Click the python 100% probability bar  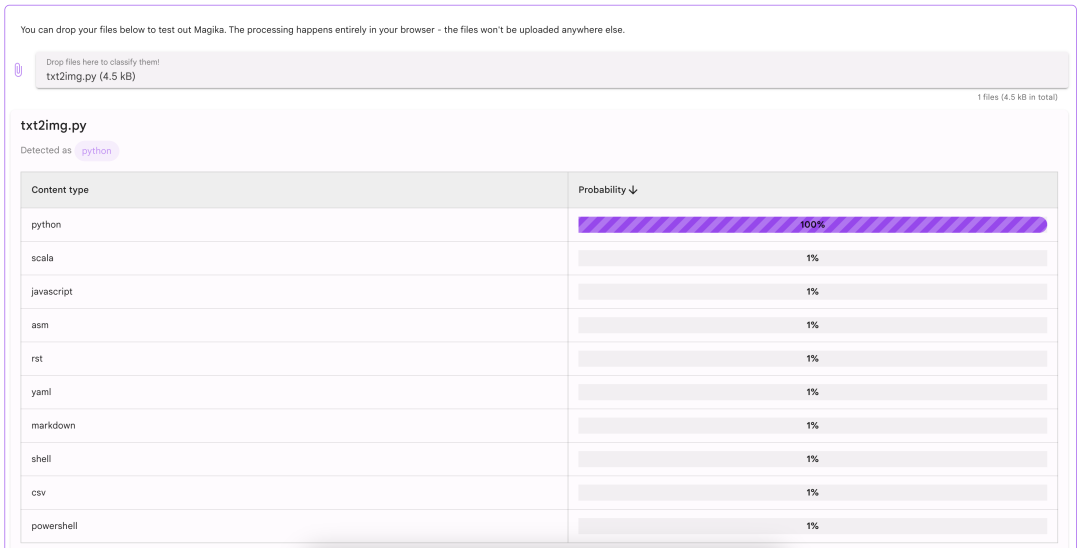pos(812,225)
